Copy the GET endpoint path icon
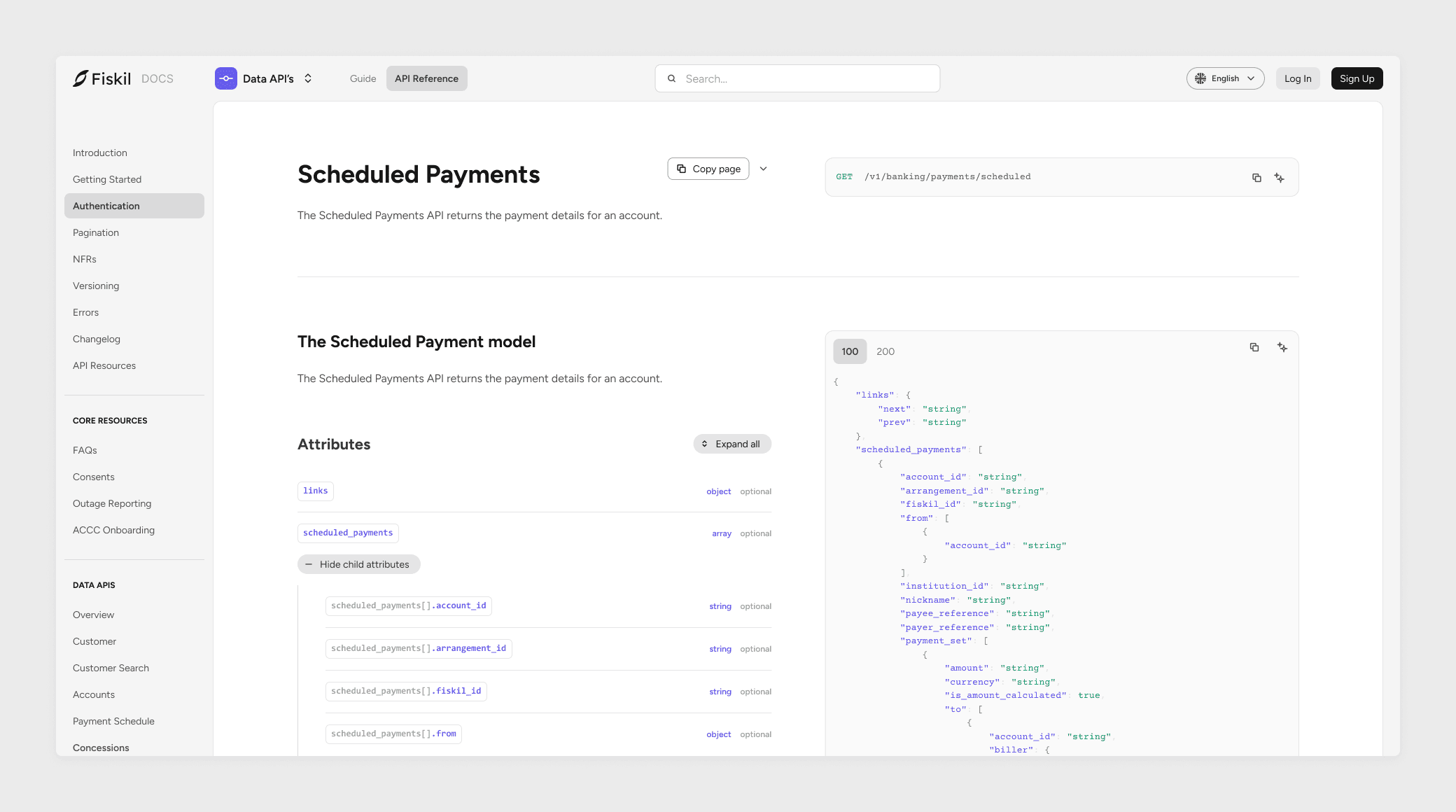This screenshot has width=1456, height=812. coord(1256,178)
